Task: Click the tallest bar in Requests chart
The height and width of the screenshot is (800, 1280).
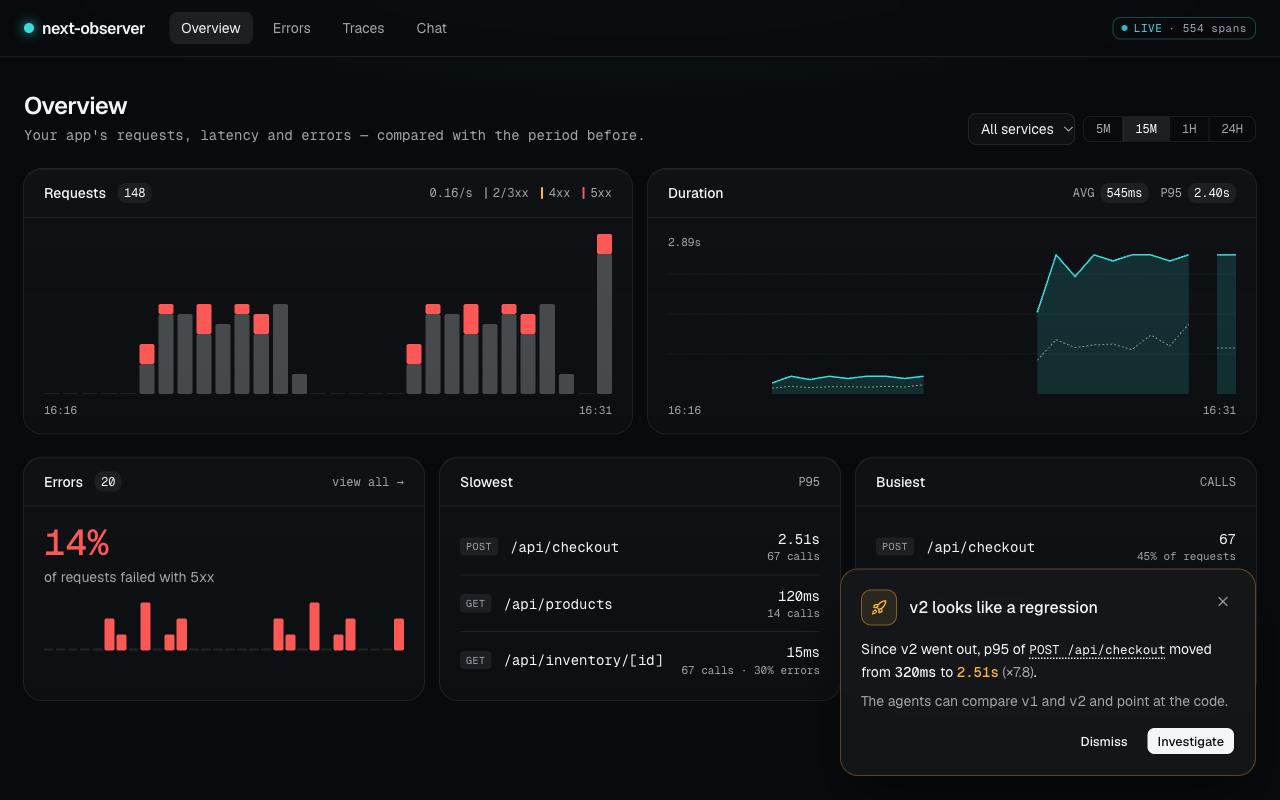Action: coord(604,314)
